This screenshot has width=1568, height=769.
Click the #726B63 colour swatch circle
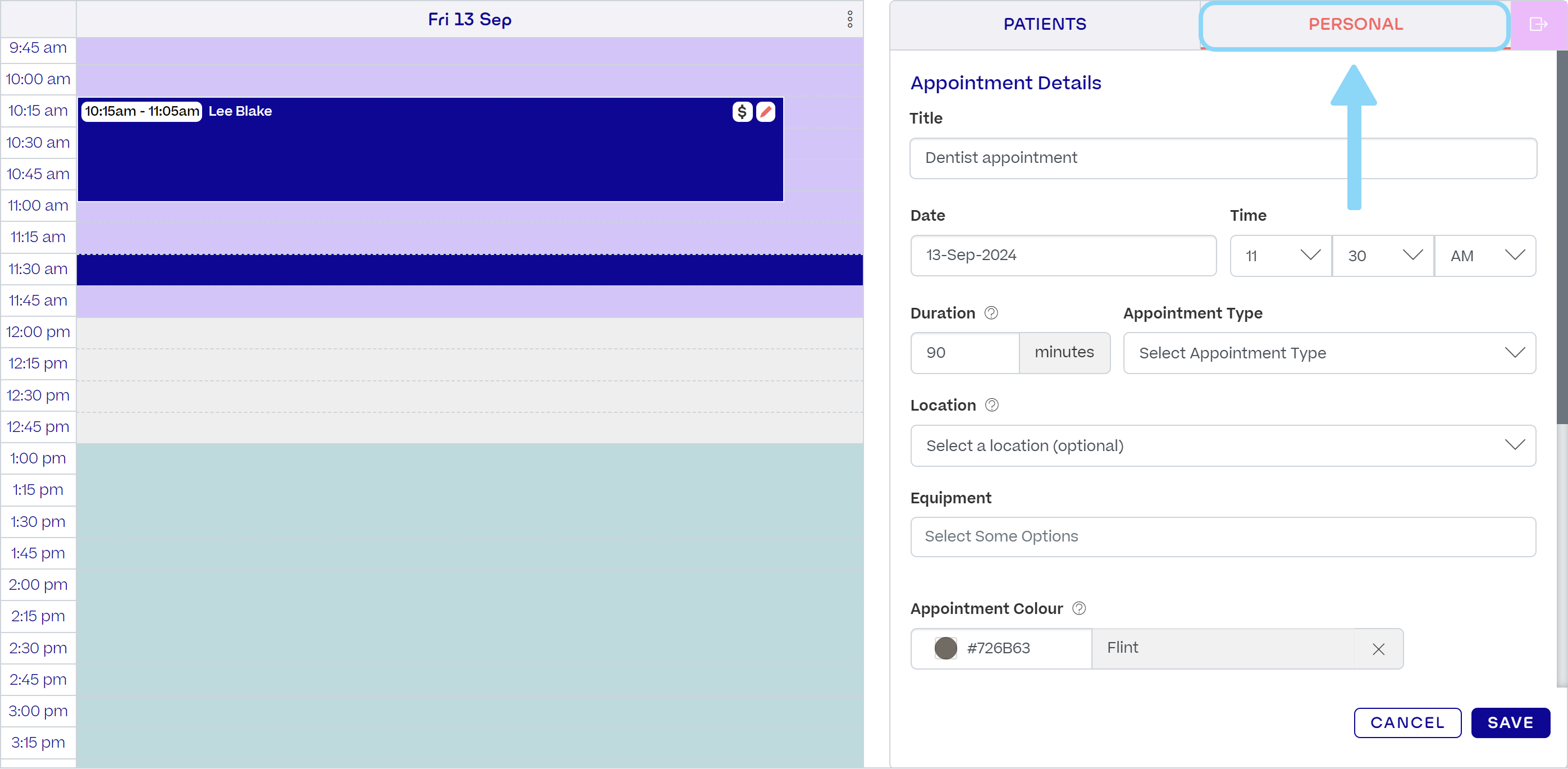(945, 648)
